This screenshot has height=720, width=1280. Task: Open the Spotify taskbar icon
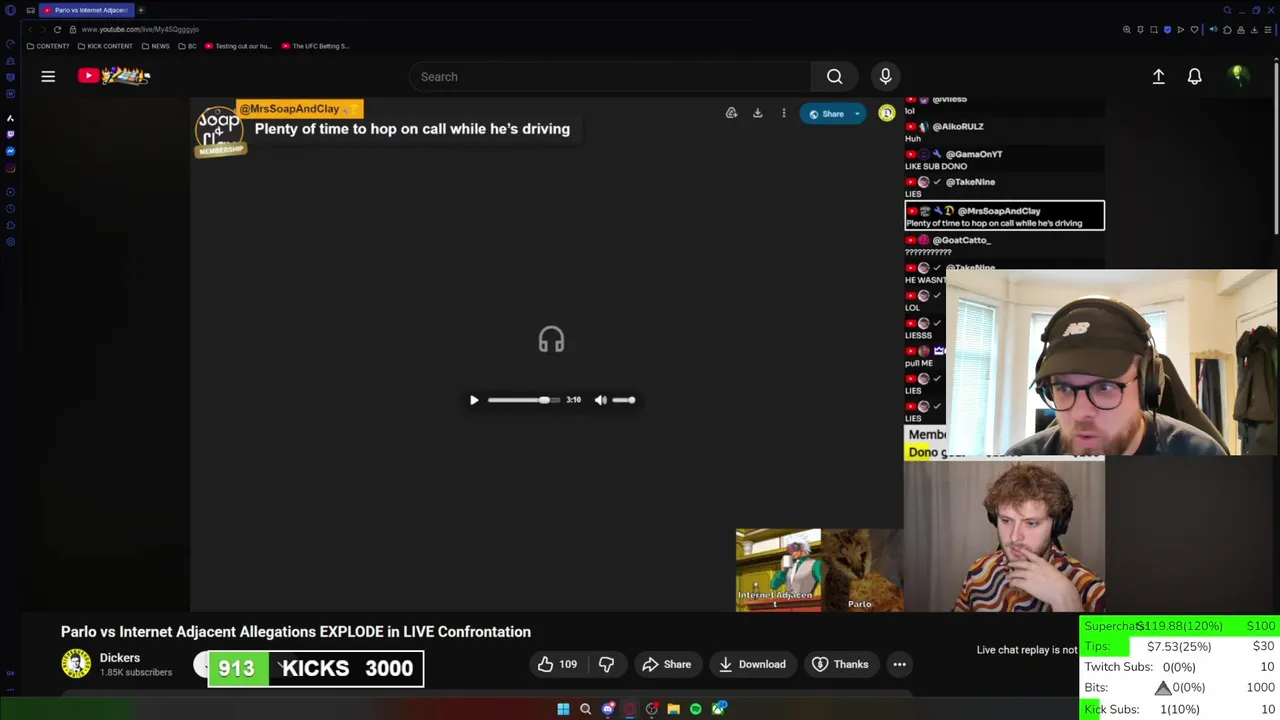click(695, 709)
